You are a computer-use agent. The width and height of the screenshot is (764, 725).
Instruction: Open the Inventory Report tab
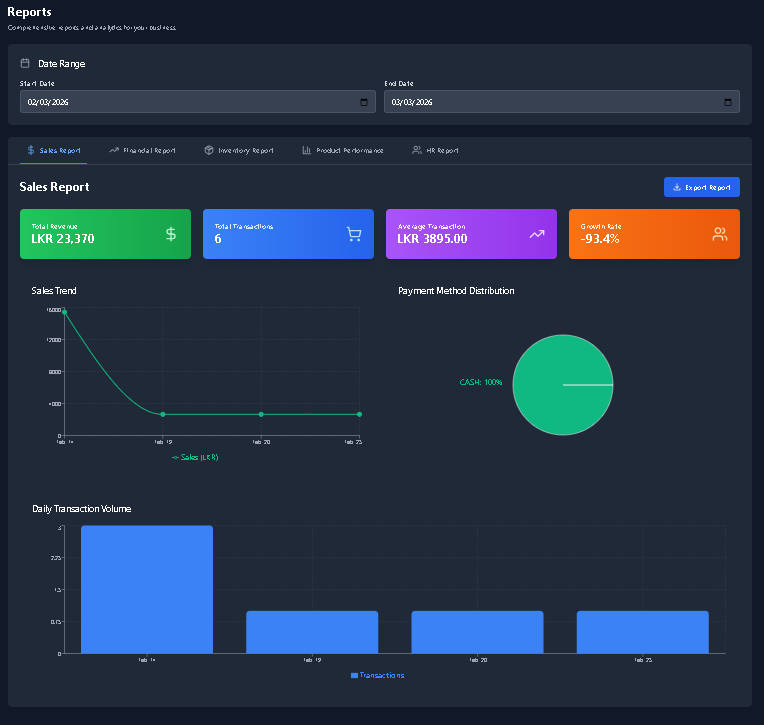click(x=239, y=151)
